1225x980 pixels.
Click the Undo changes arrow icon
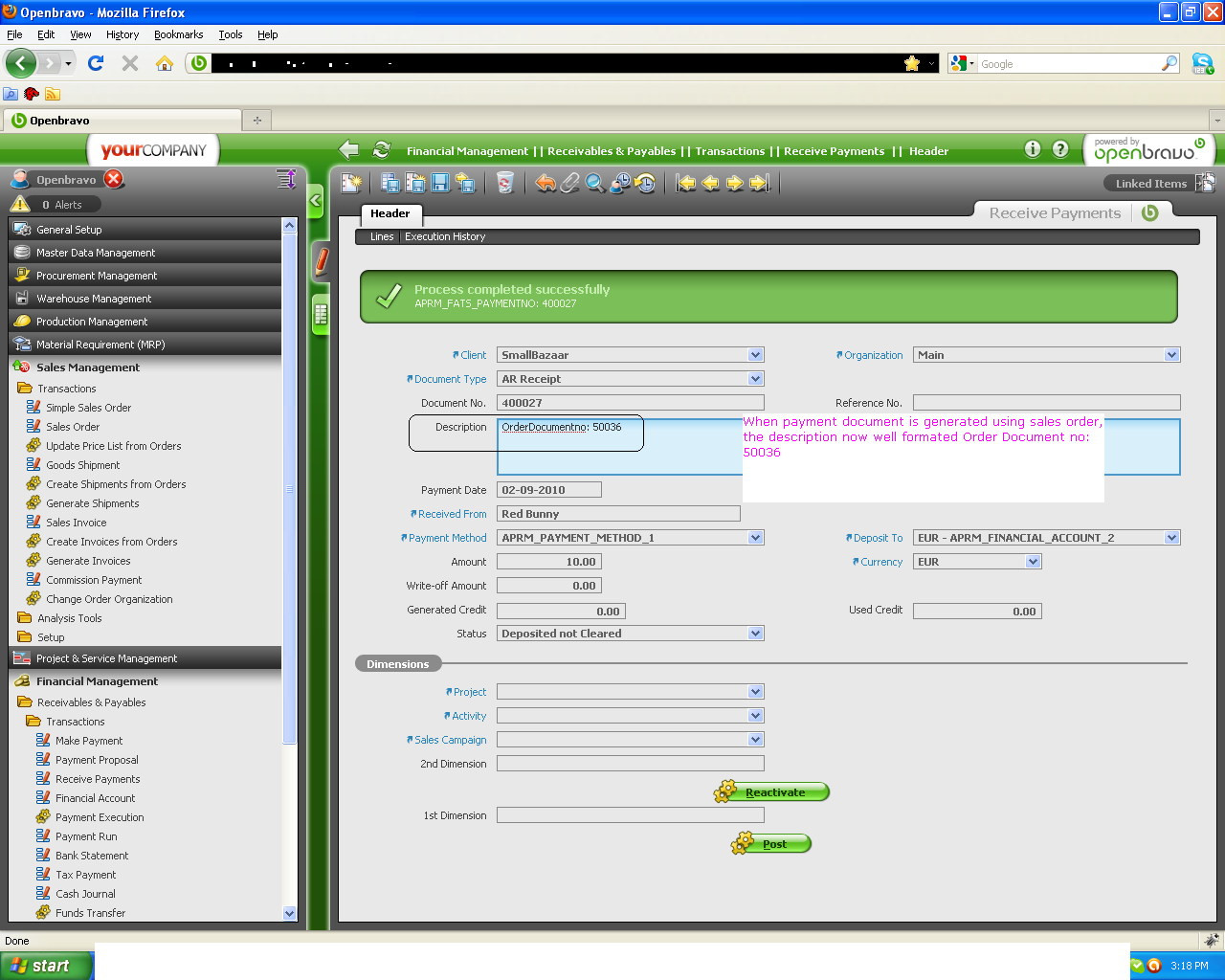point(546,183)
